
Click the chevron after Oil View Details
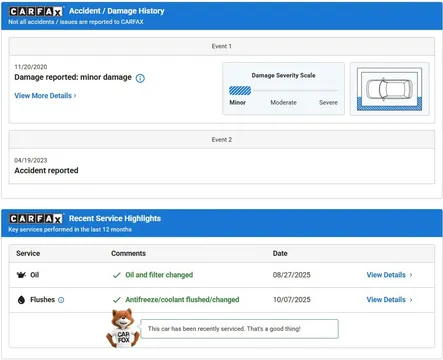[x=411, y=275]
